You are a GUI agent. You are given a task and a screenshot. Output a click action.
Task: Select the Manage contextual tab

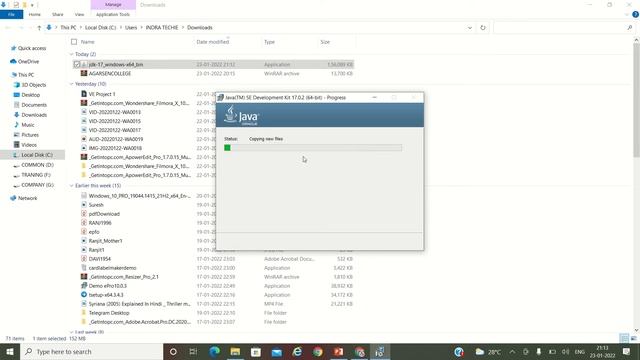pyautogui.click(x=113, y=5)
